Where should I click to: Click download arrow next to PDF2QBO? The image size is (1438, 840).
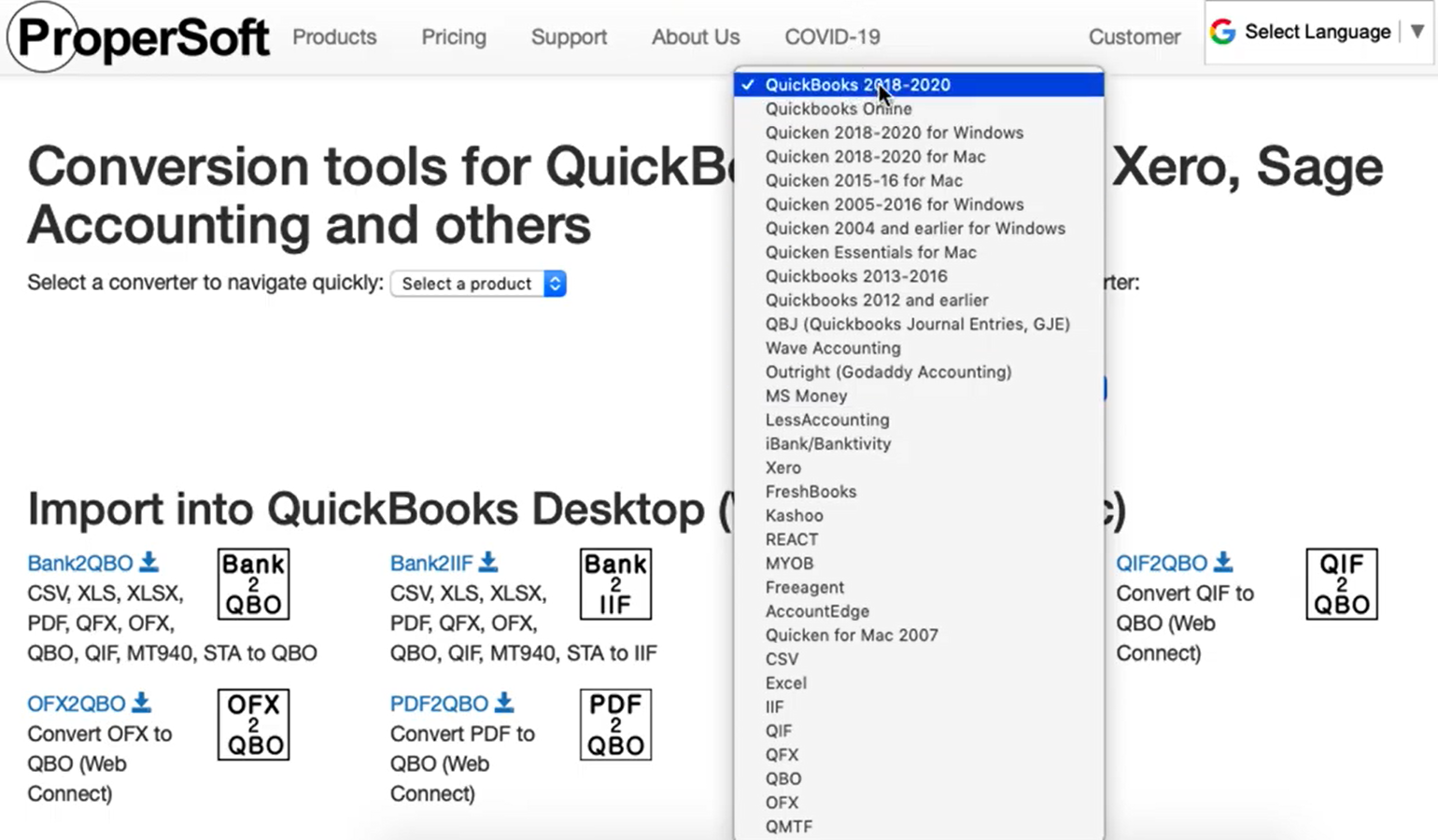[504, 702]
